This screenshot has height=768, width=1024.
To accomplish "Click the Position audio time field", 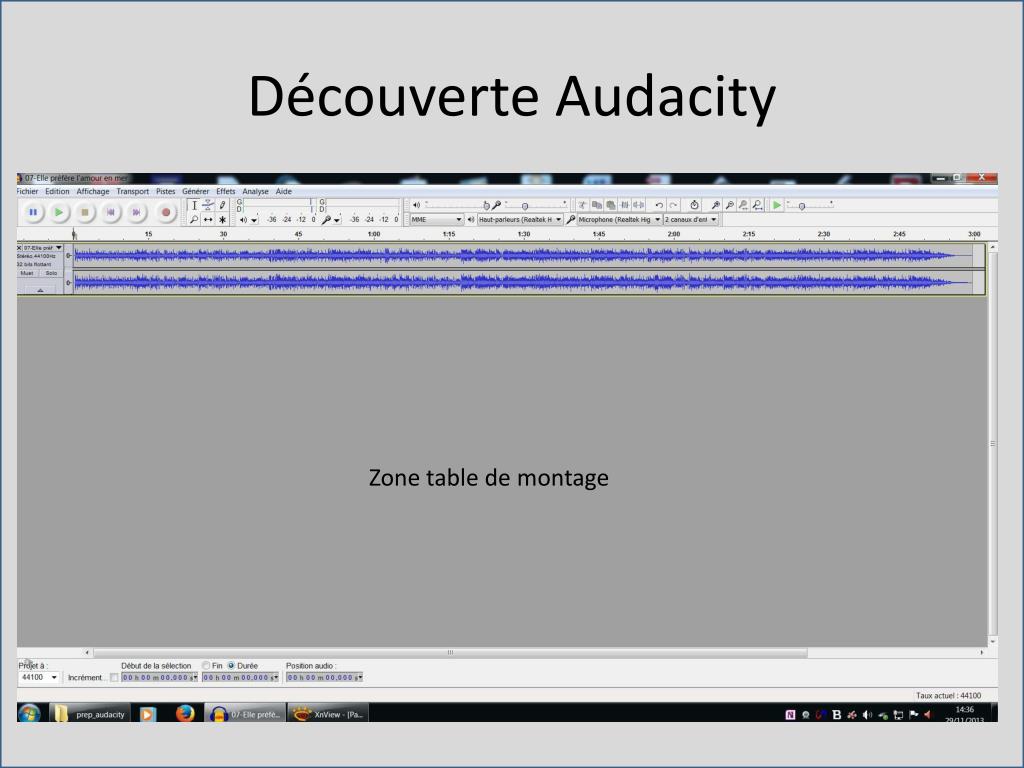I will pos(325,678).
